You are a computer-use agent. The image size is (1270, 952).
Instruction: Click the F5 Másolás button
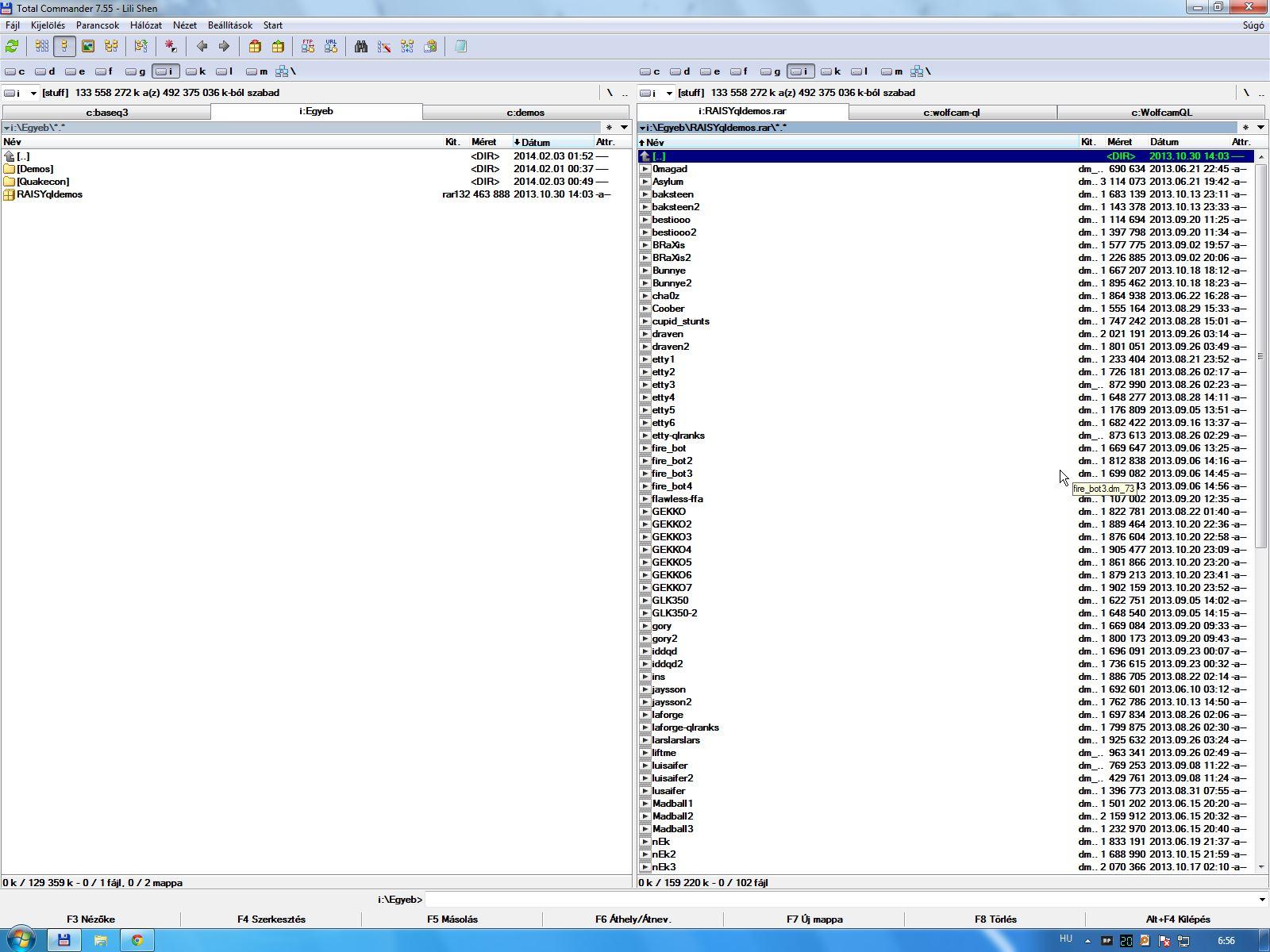[452, 919]
